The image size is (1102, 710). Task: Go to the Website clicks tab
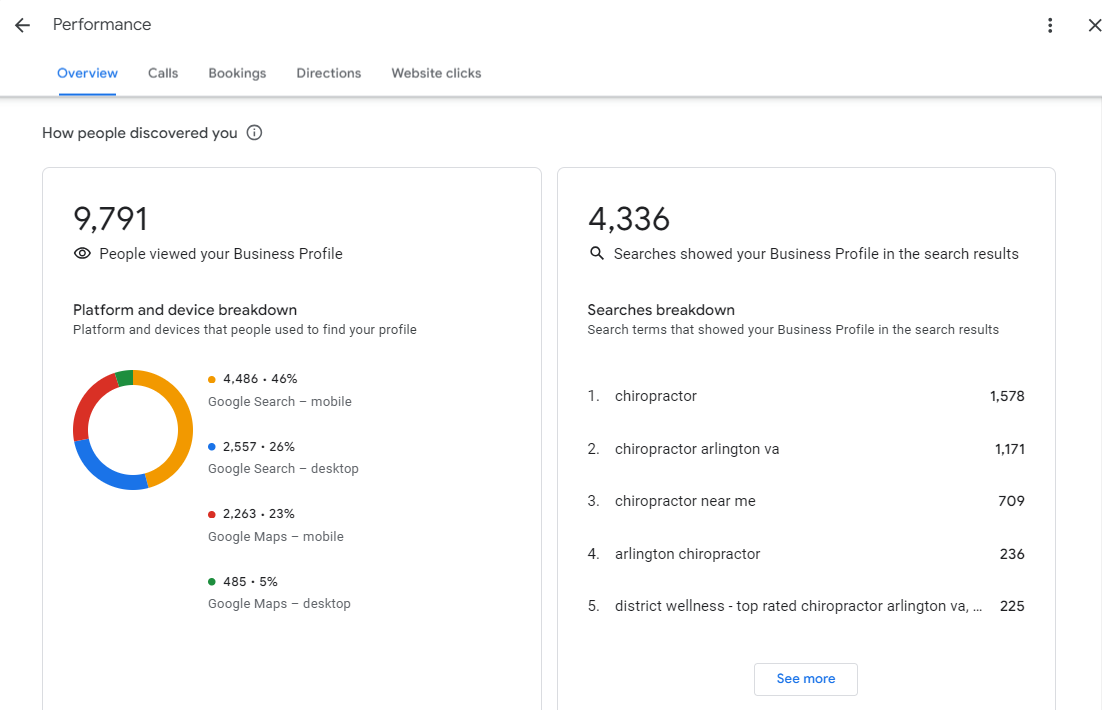[x=436, y=73]
